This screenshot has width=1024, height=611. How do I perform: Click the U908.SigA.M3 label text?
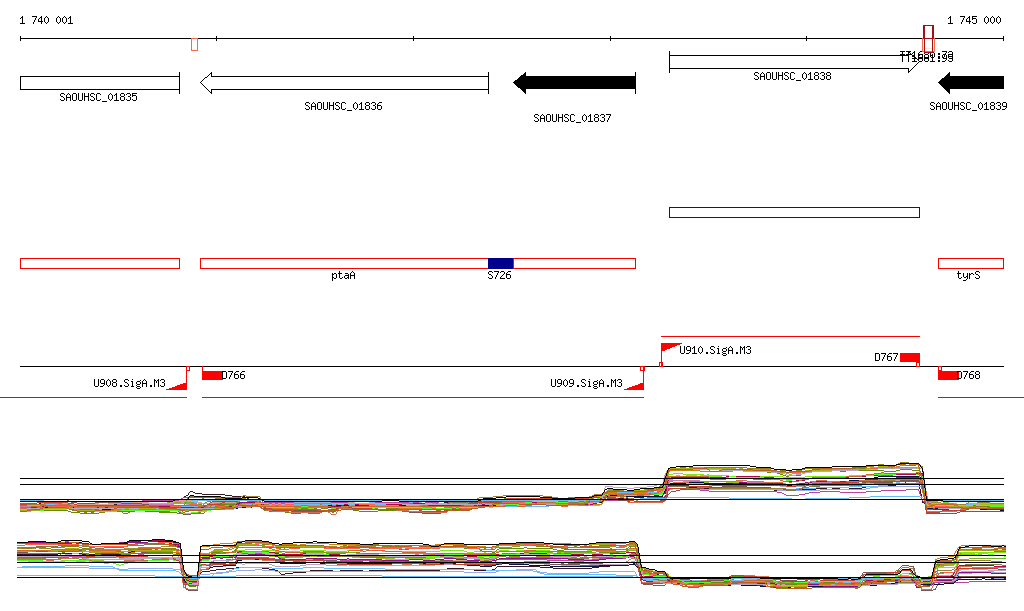click(x=129, y=383)
